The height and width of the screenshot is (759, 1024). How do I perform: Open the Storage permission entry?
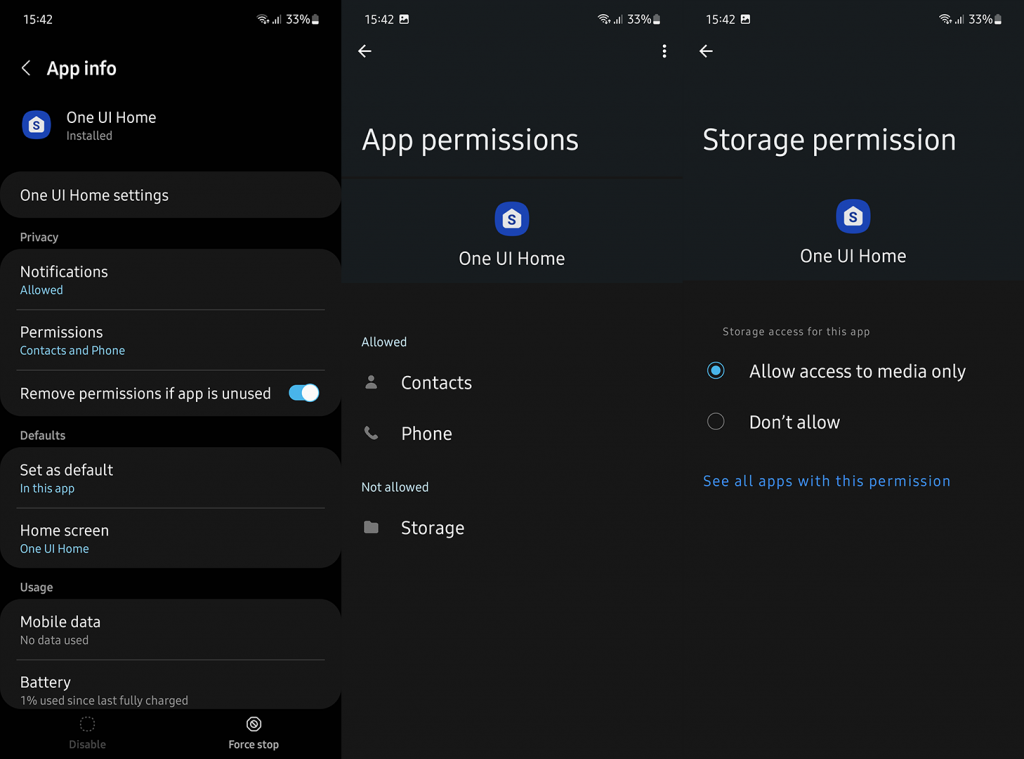[x=512, y=527]
